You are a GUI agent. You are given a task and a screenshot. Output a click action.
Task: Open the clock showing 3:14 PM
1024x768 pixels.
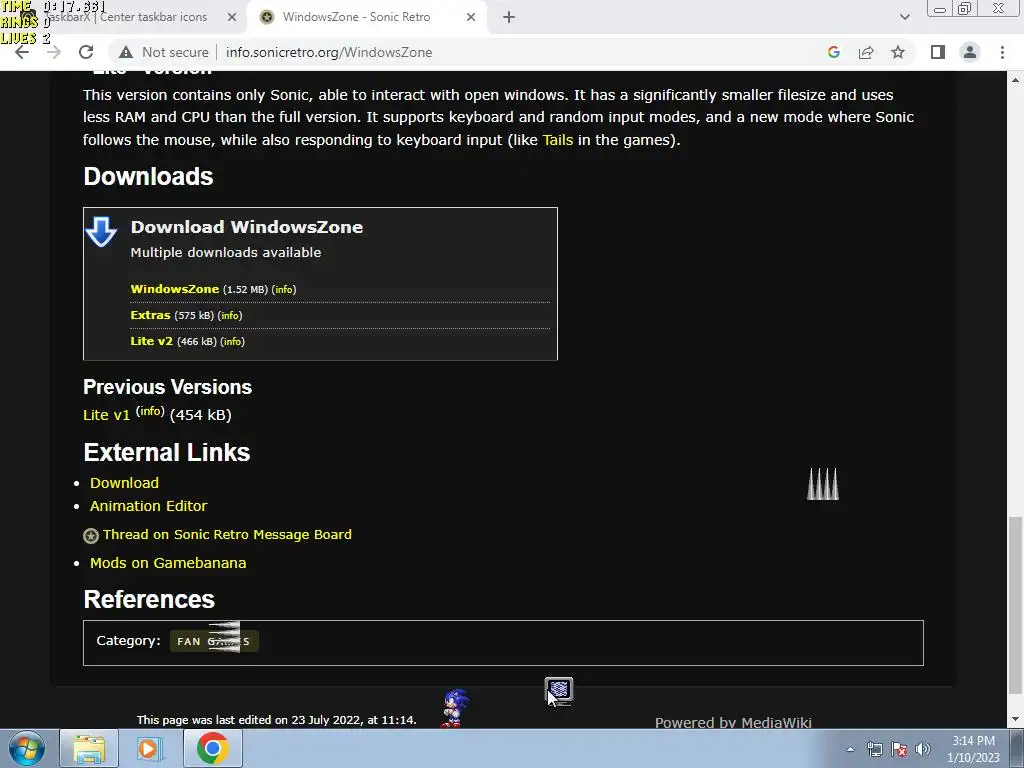click(973, 749)
